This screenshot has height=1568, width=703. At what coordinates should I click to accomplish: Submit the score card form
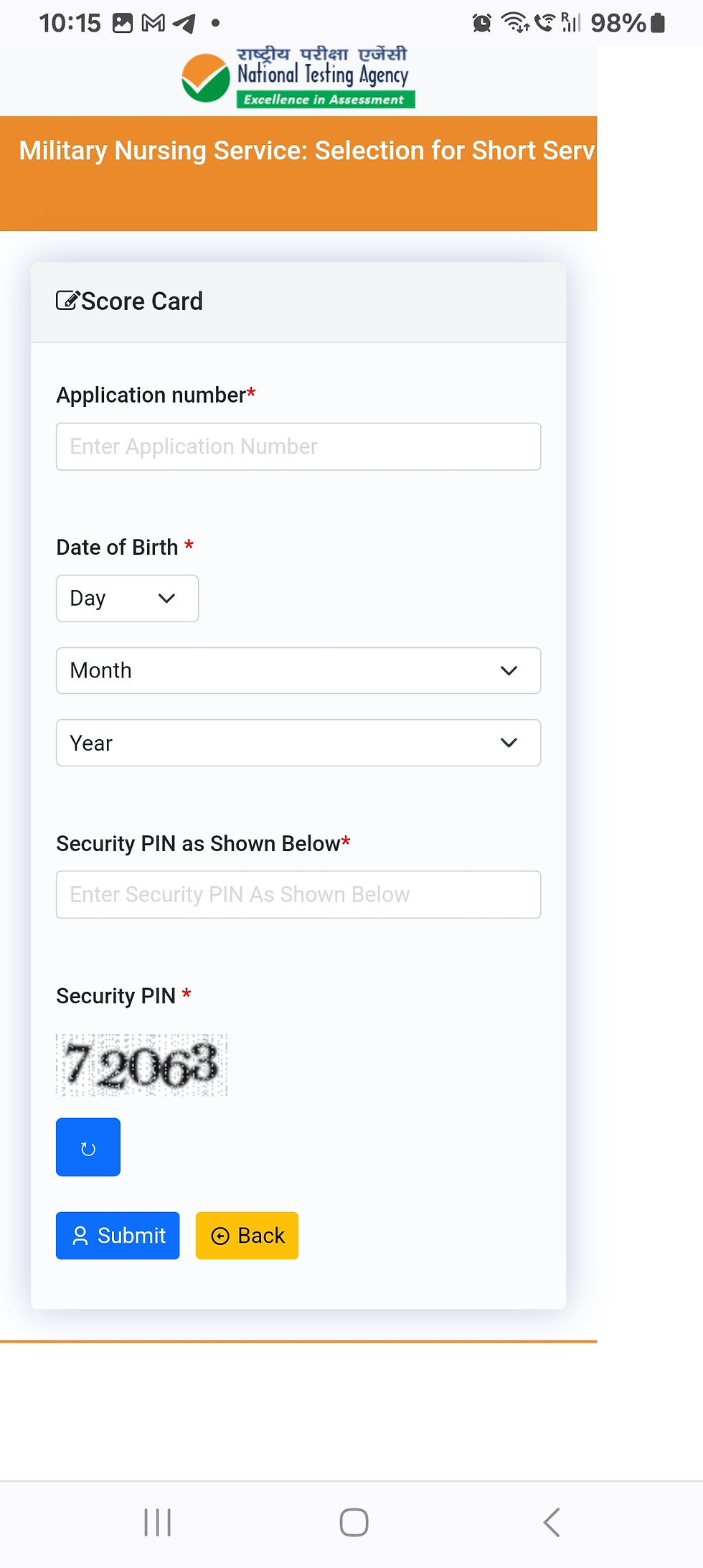pos(118,1236)
